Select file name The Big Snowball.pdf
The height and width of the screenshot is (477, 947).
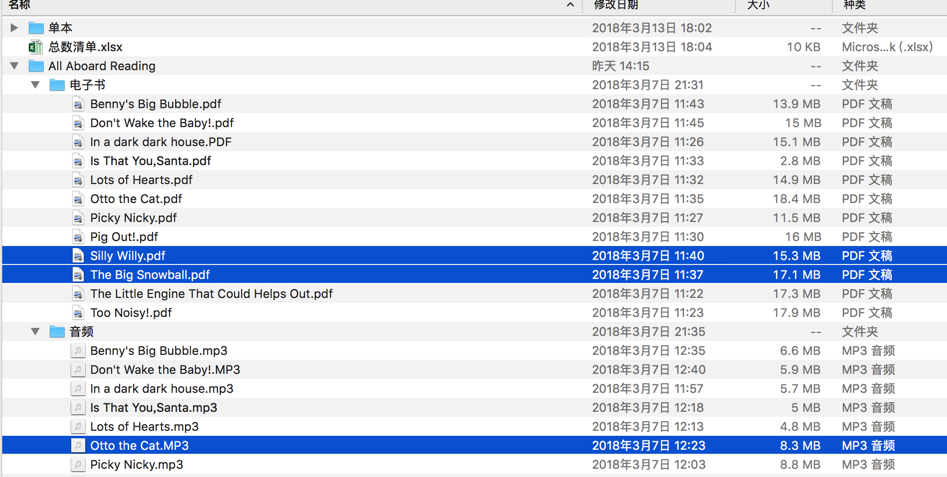click(150, 275)
